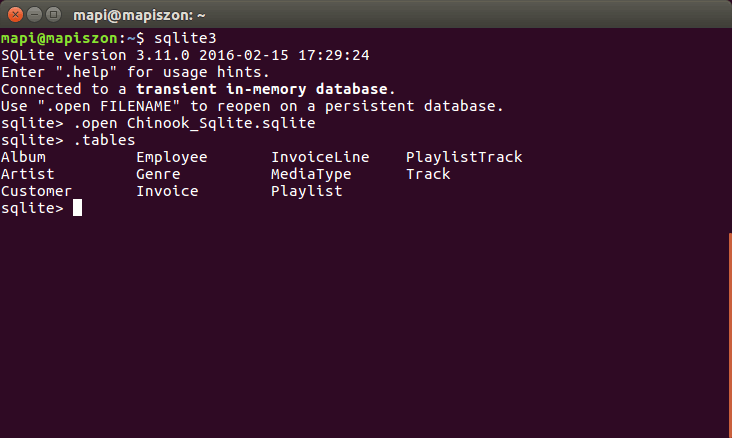
Task: Close the terminal window with red button
Action: pos(15,15)
